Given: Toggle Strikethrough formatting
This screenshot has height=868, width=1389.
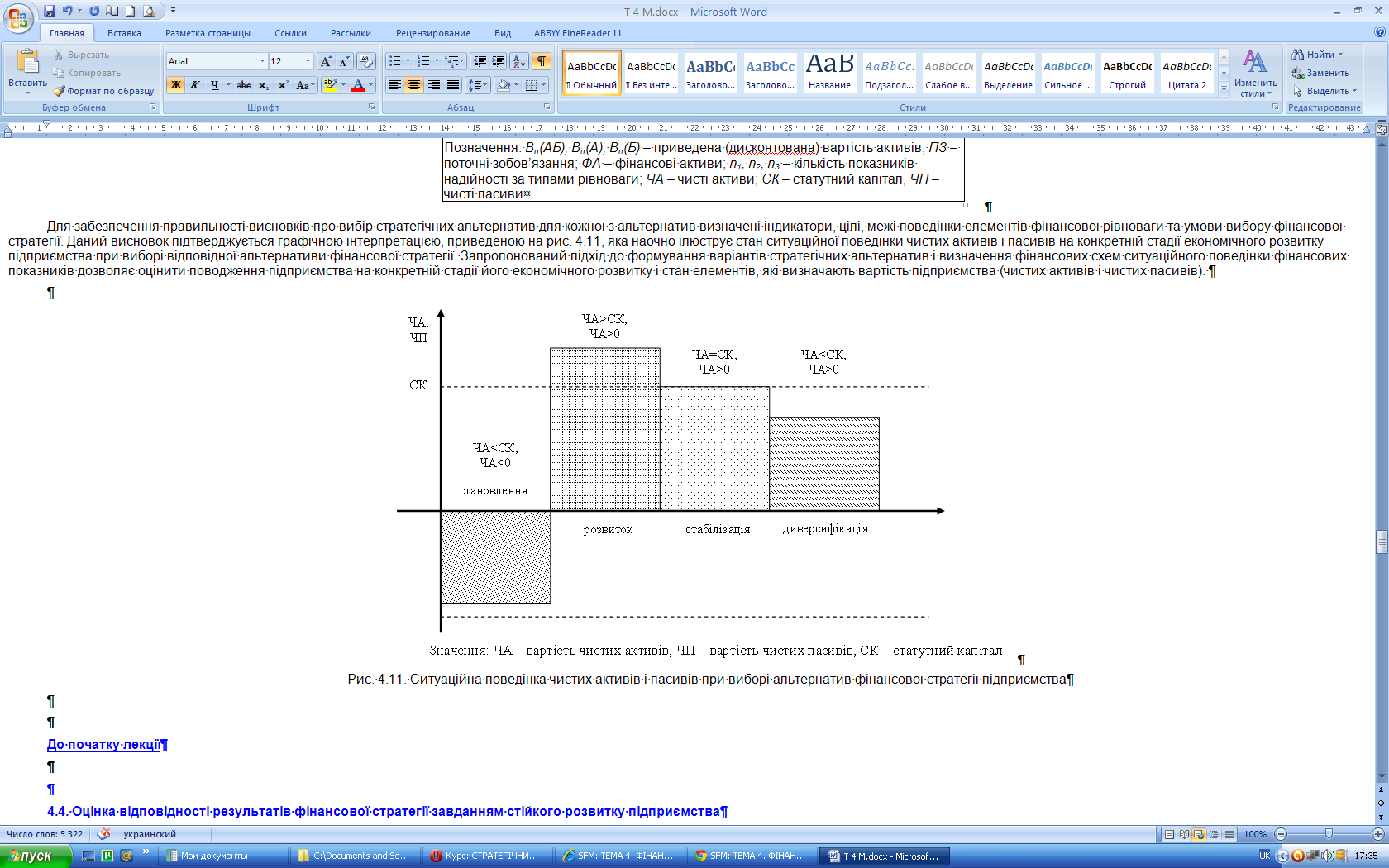Looking at the screenshot, I should click(244, 85).
